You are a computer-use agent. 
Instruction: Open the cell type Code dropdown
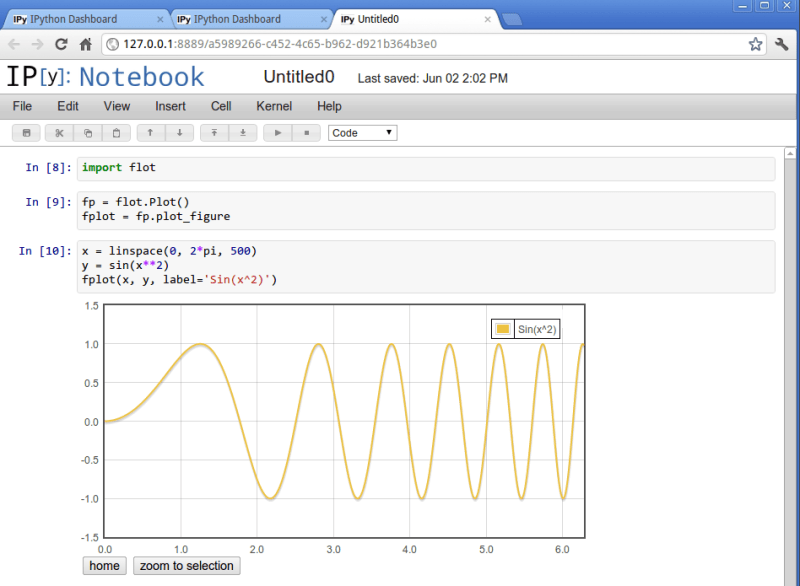click(x=362, y=133)
